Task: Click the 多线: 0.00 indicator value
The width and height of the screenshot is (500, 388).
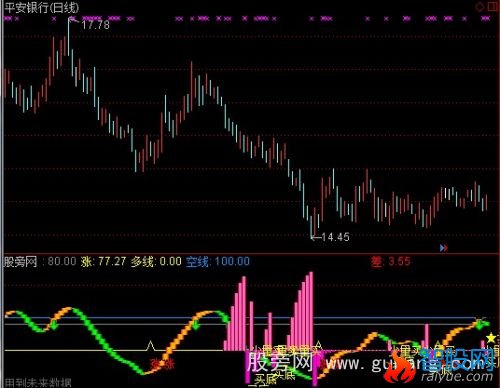Action: 156,261
